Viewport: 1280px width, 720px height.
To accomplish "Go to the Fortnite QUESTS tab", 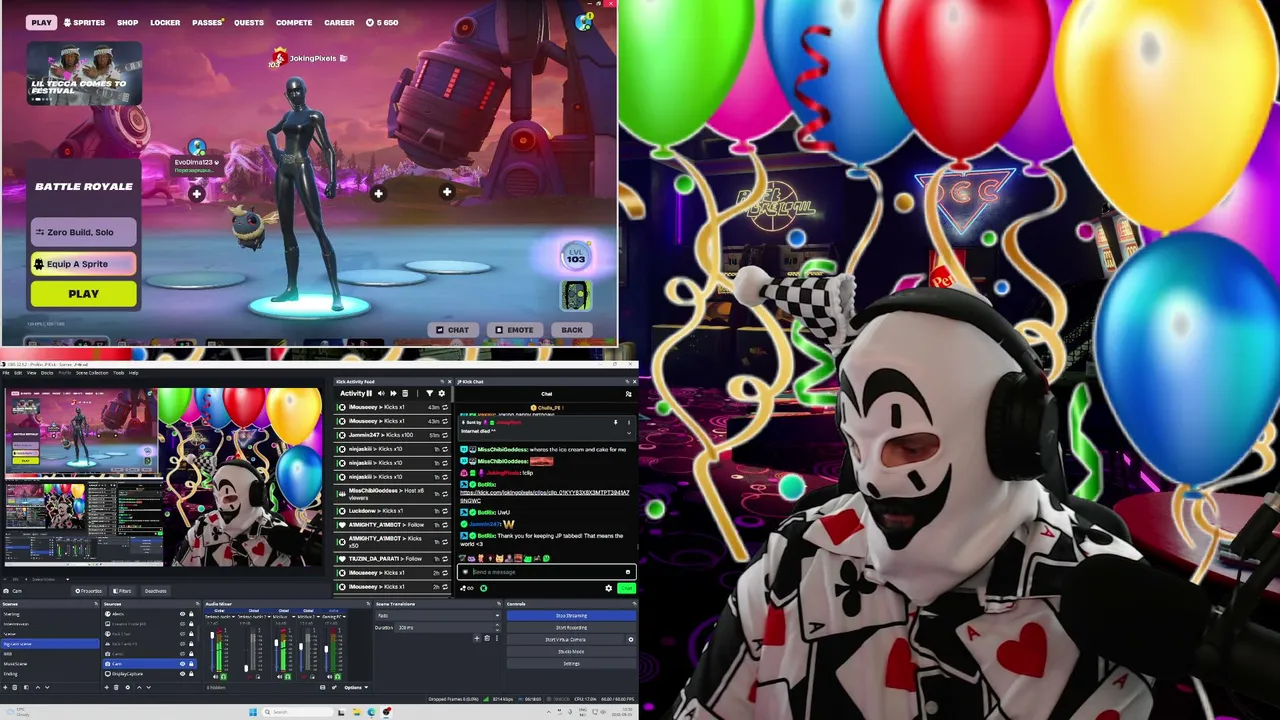I will pos(249,22).
